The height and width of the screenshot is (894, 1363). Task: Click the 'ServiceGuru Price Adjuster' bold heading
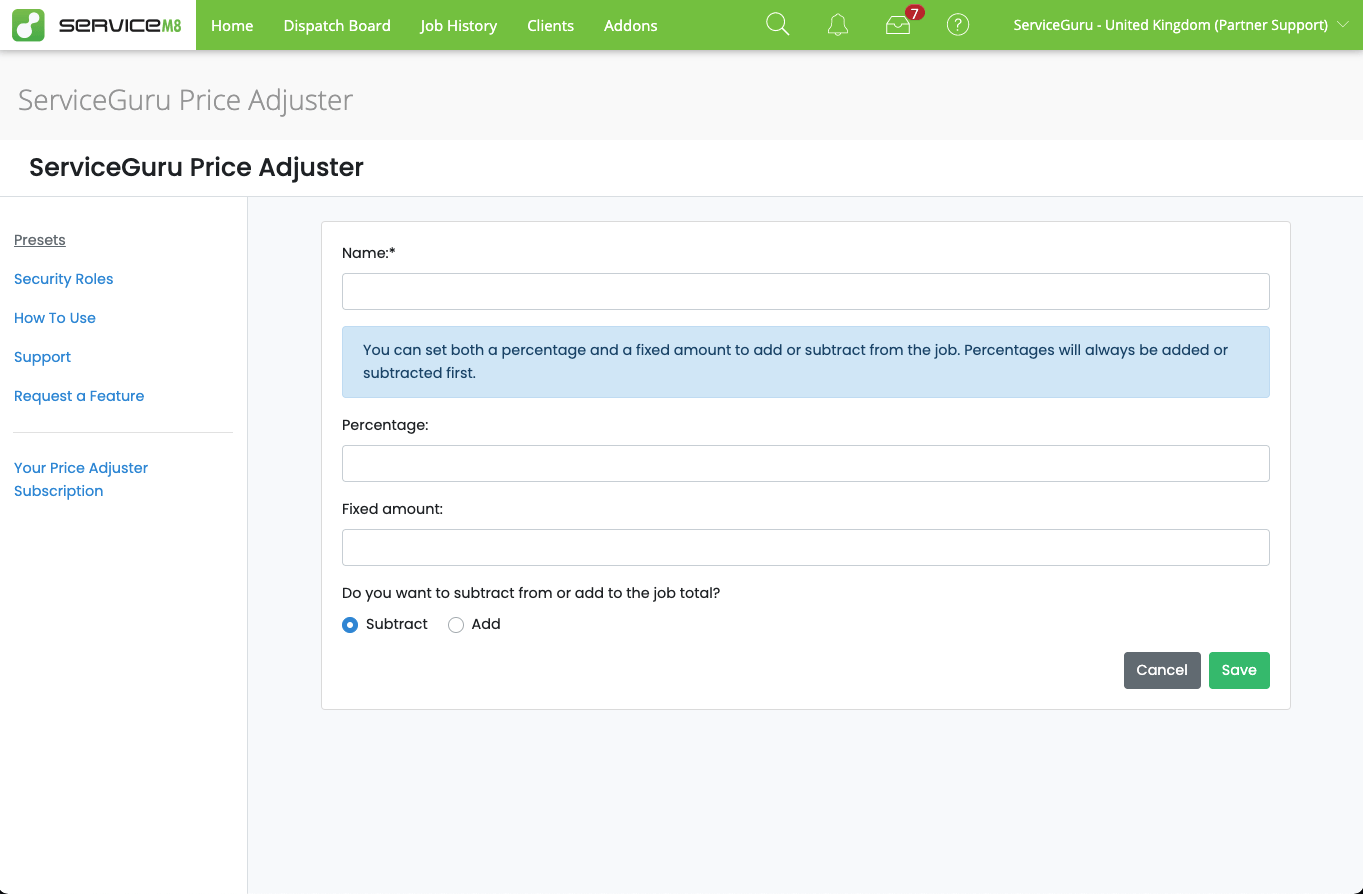click(196, 167)
